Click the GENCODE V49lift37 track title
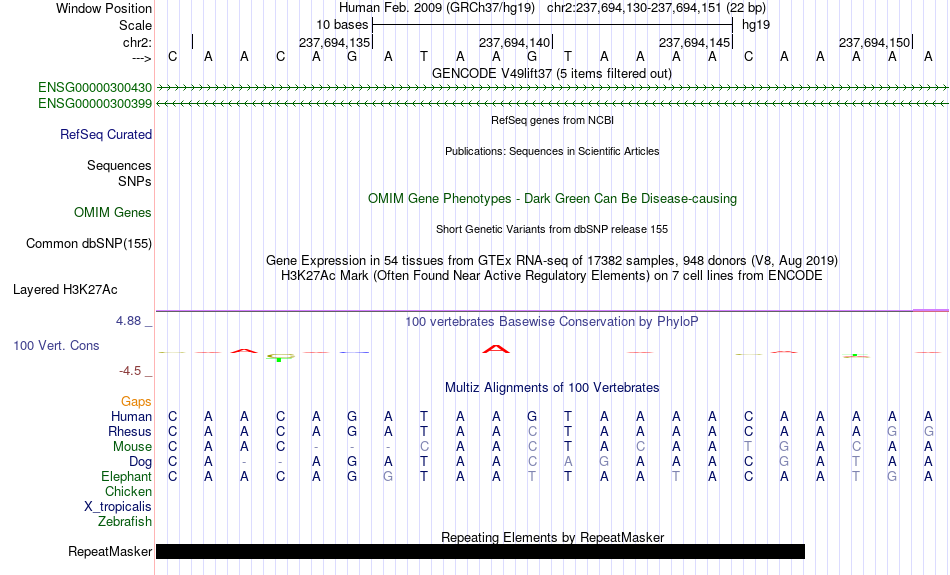The image size is (950, 575). (x=552, y=74)
